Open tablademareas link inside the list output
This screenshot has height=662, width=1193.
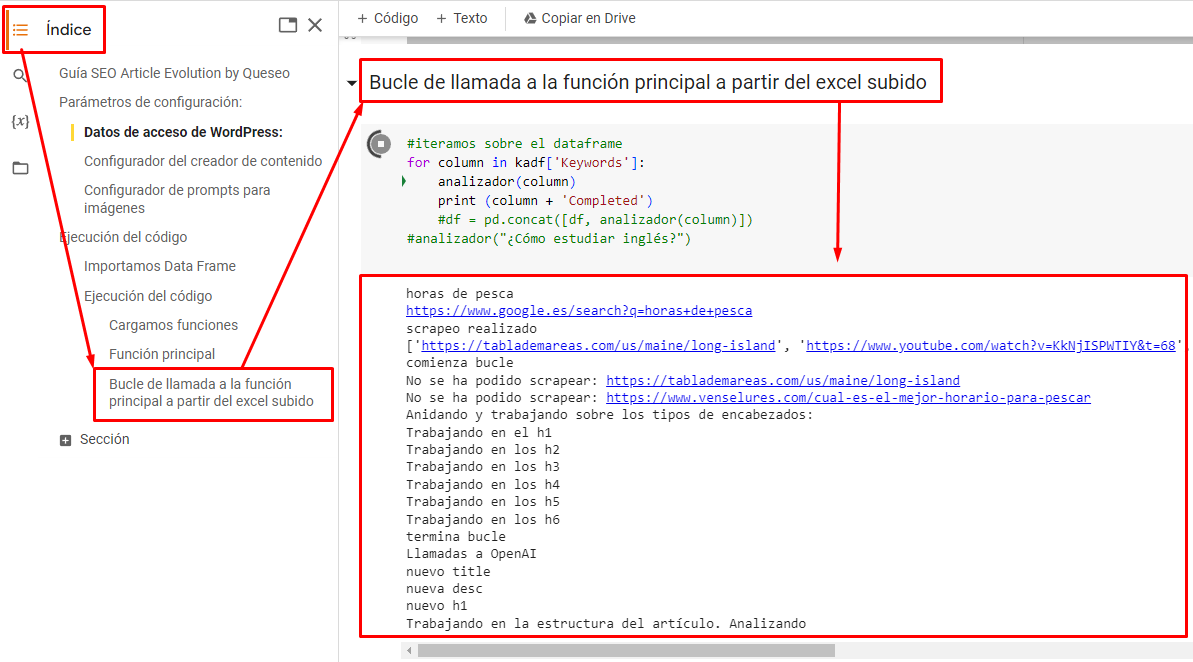598,345
